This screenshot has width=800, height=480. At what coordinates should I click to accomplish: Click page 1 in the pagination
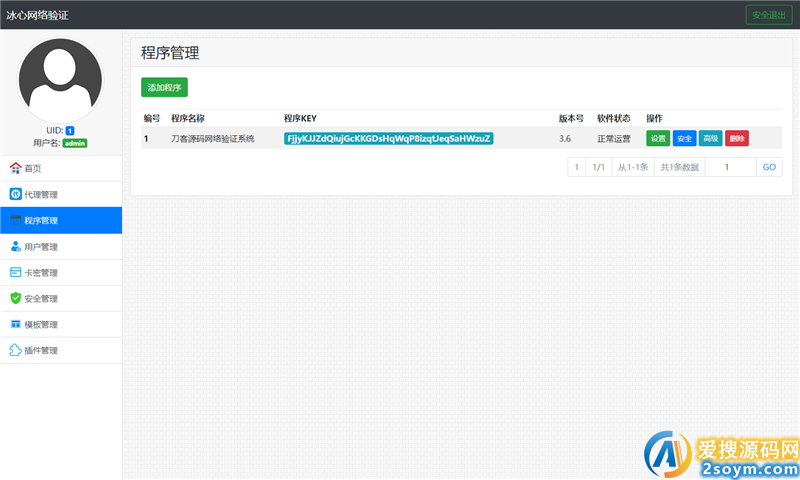coord(577,167)
